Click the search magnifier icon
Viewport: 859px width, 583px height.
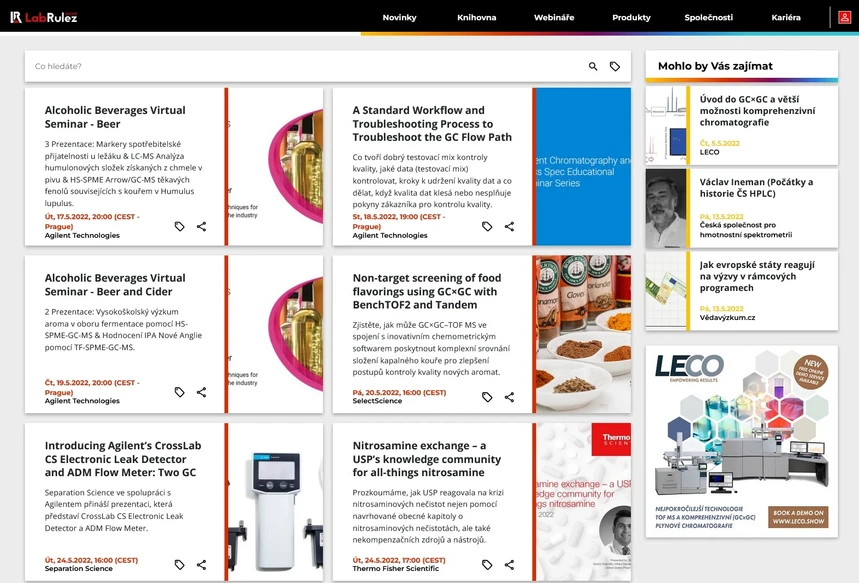point(592,65)
